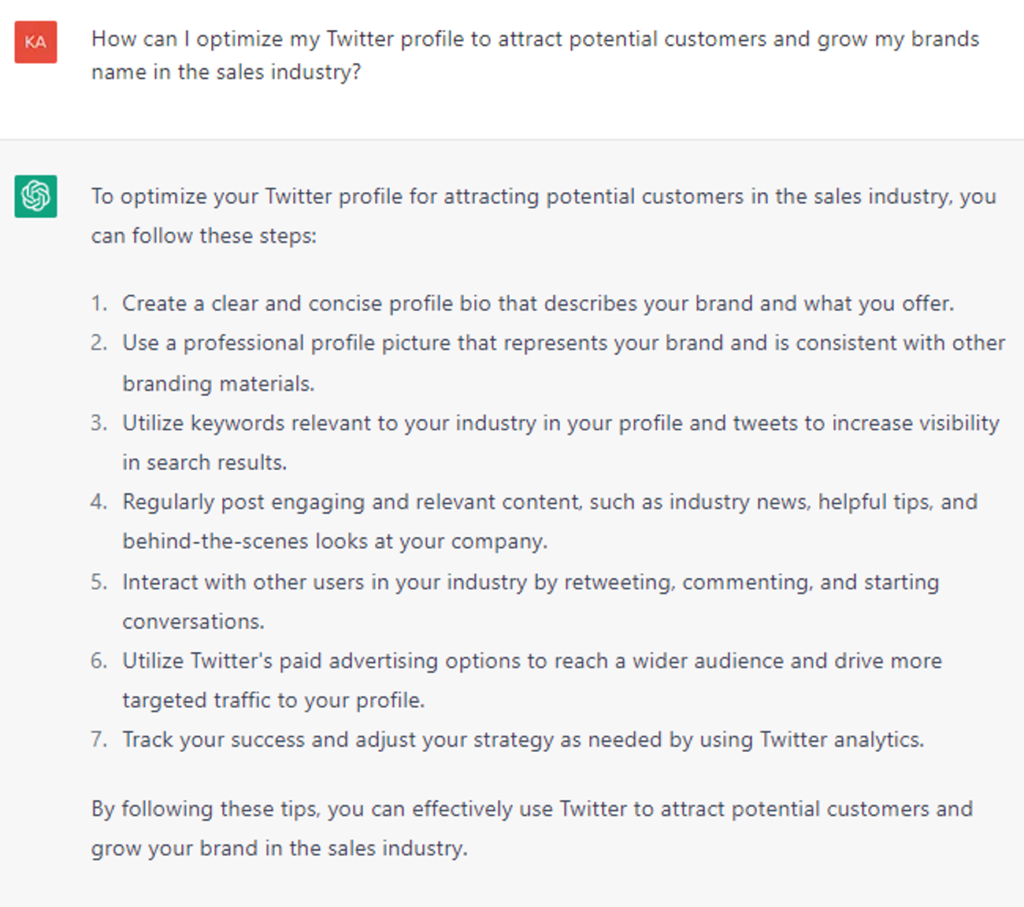Click the green ChatGPT logo icon
Image resolution: width=1024 pixels, height=907 pixels.
point(35,196)
